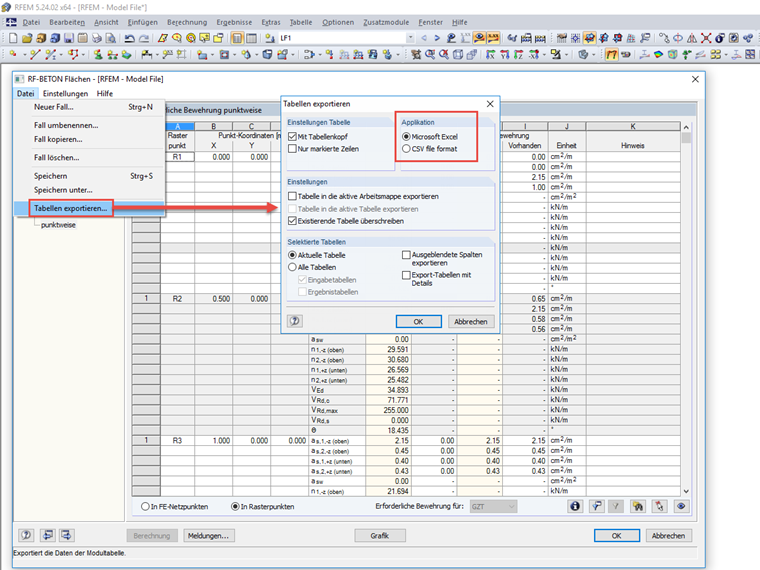Expand dropdown arrow next to new node tool

[25, 54]
